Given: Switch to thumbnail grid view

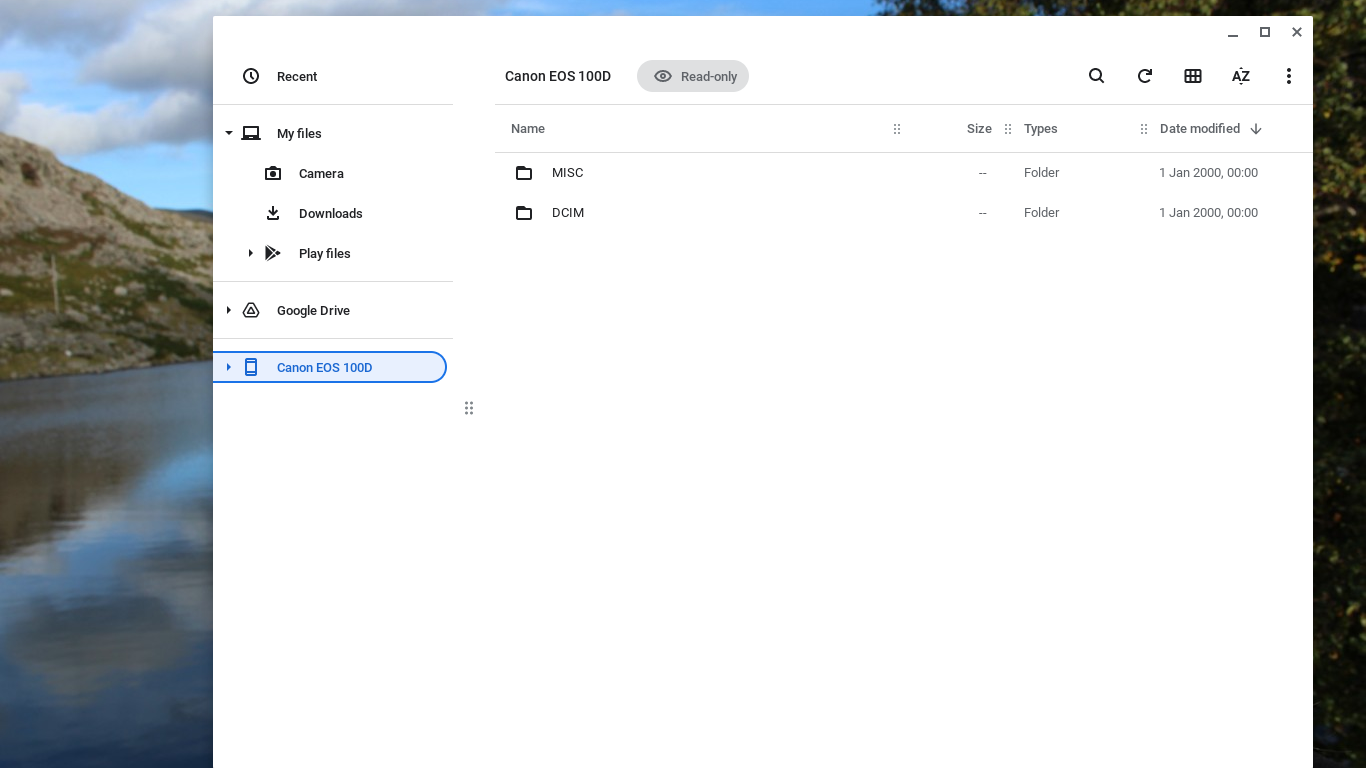Looking at the screenshot, I should [x=1193, y=76].
